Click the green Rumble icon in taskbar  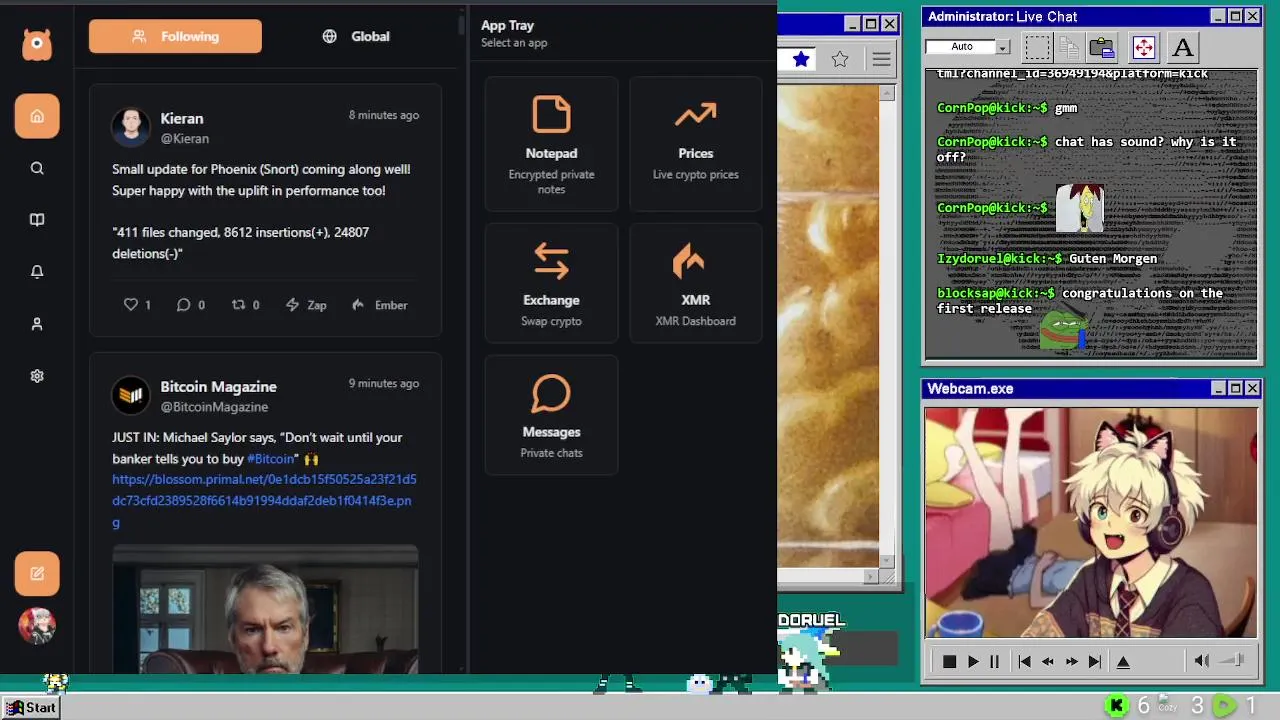(1223, 706)
